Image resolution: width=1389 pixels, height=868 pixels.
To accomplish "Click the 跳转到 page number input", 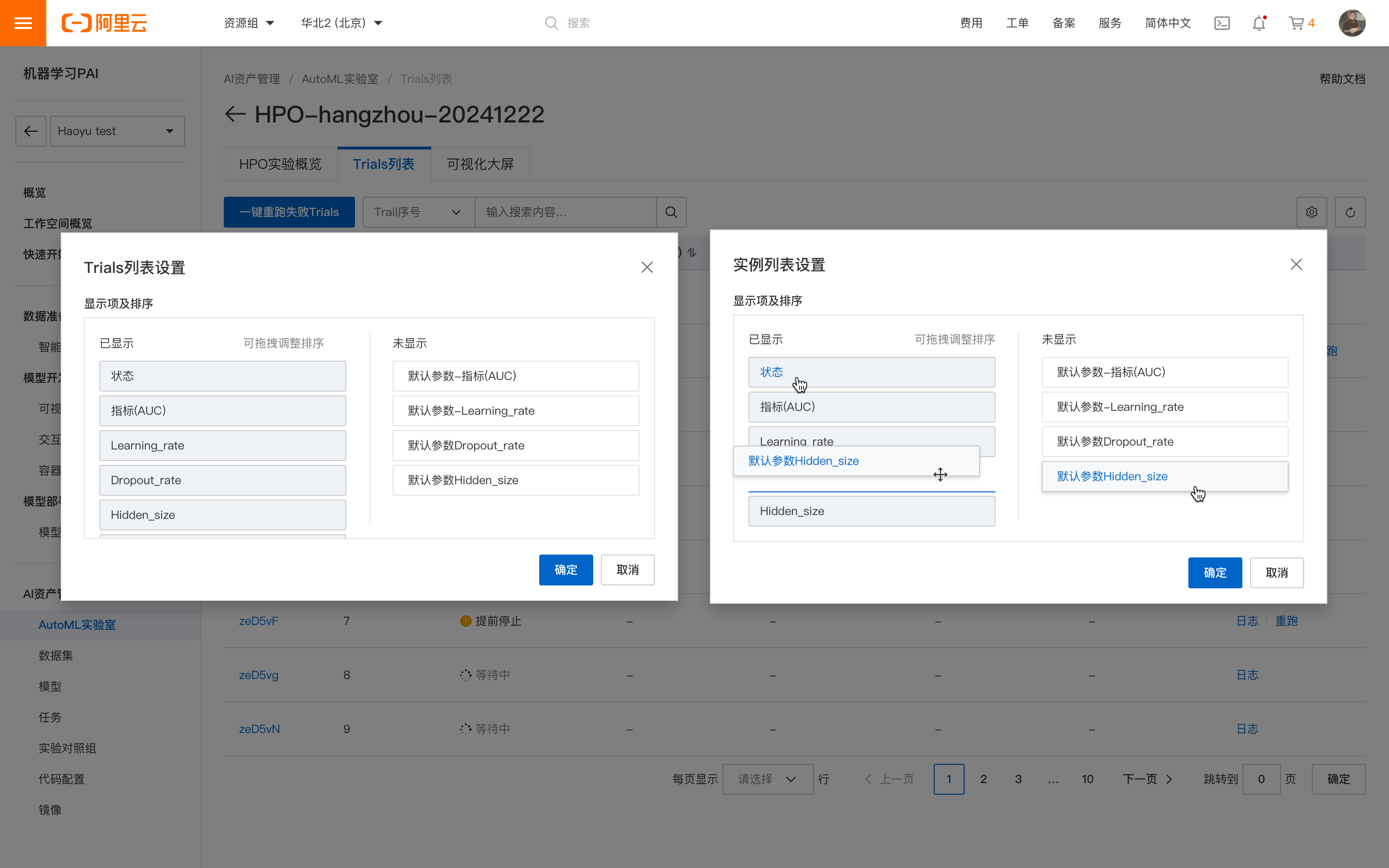I will 1261,779.
